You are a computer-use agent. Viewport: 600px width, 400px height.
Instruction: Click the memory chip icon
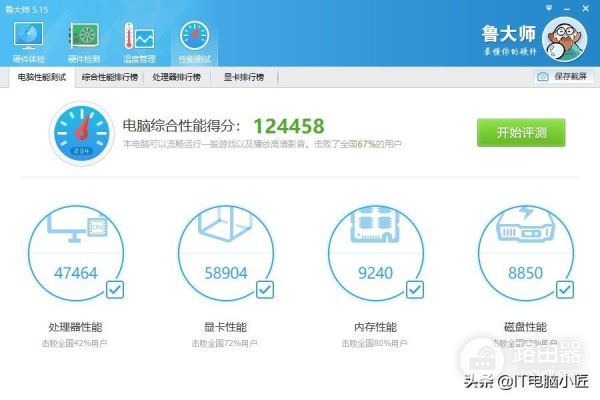point(375,224)
